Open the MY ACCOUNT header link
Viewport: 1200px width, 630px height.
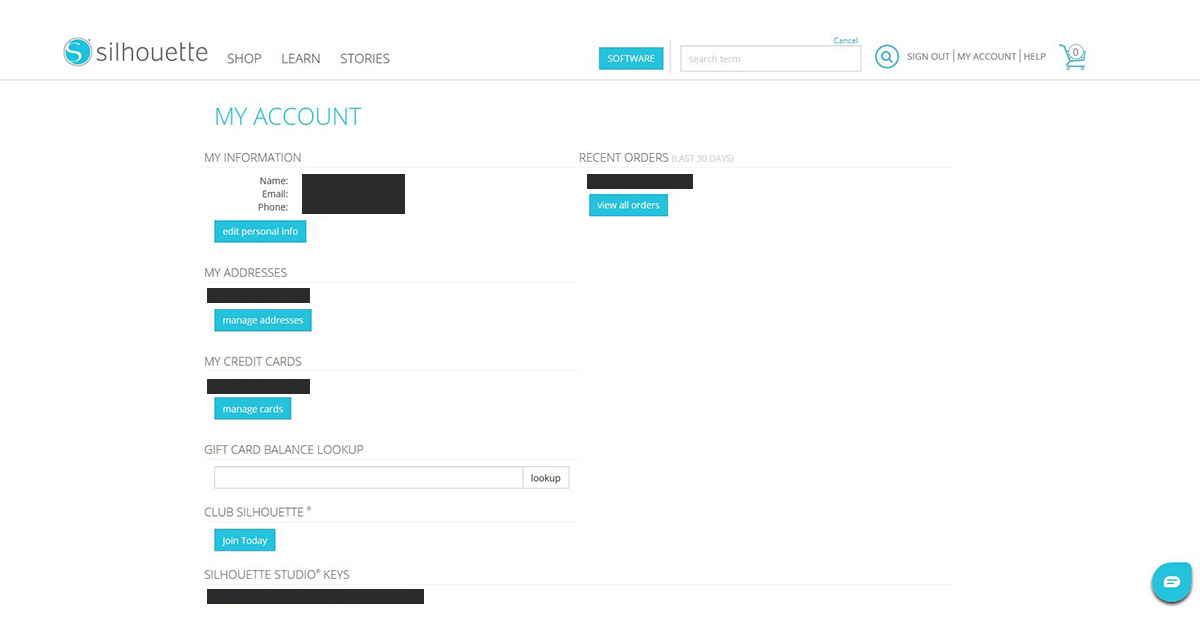pos(986,57)
